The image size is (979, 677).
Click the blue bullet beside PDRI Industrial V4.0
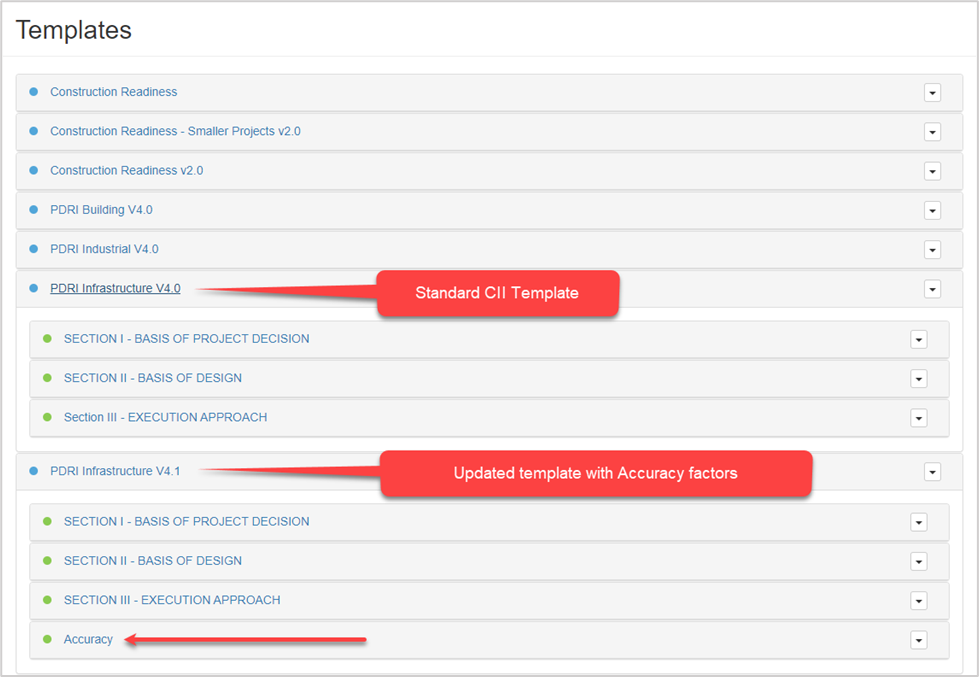34,249
